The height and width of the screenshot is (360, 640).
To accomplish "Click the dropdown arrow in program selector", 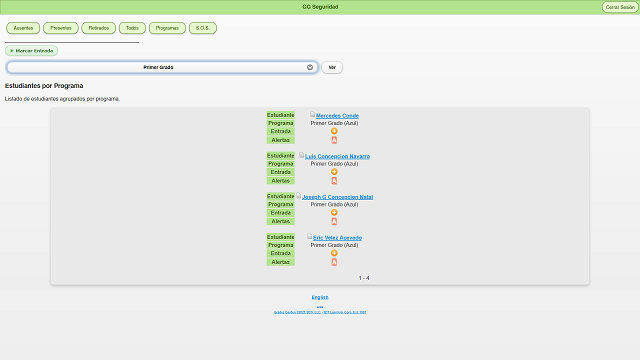I will pos(310,67).
